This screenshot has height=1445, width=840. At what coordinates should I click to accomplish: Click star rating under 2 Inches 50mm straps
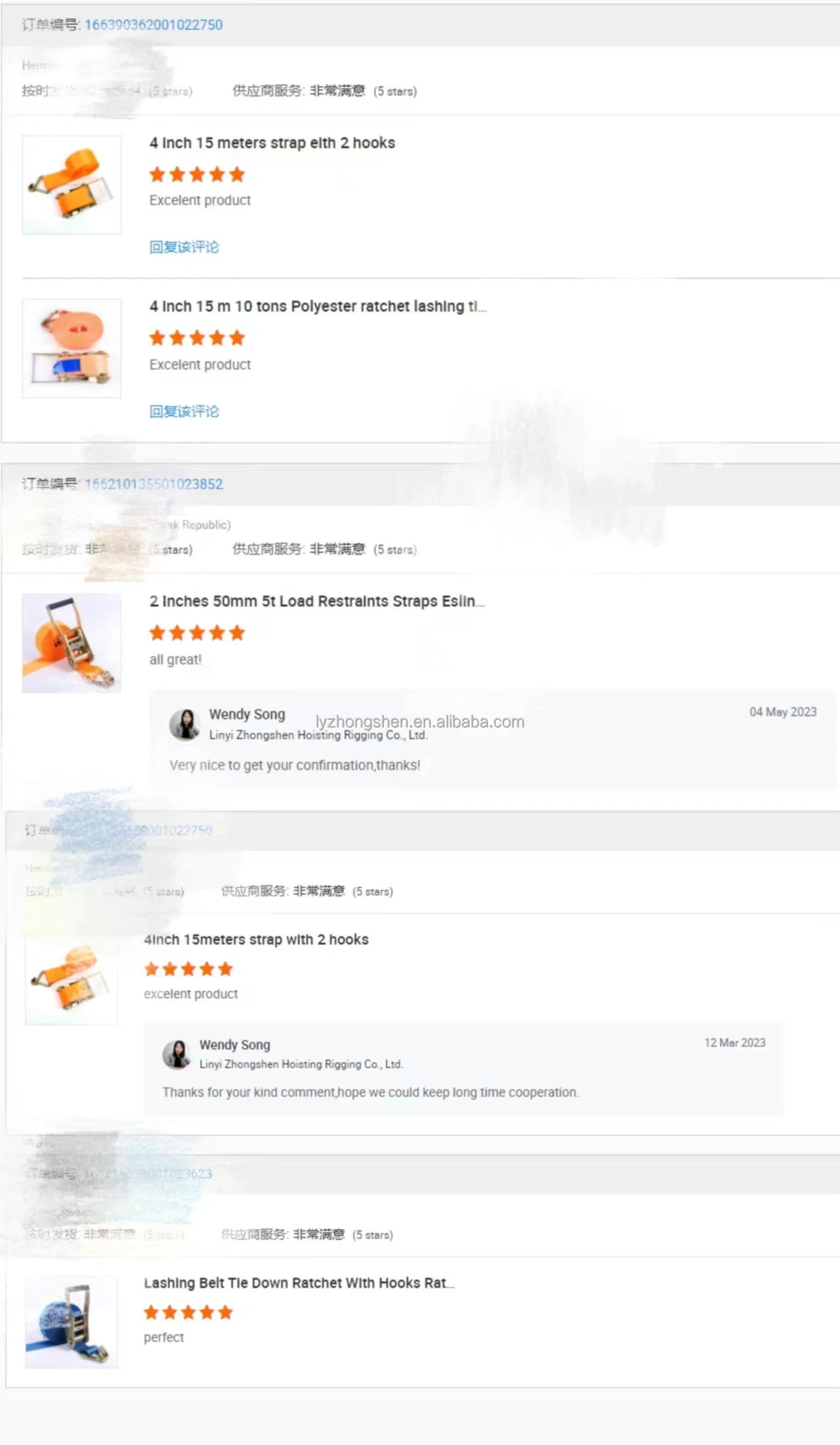point(197,633)
